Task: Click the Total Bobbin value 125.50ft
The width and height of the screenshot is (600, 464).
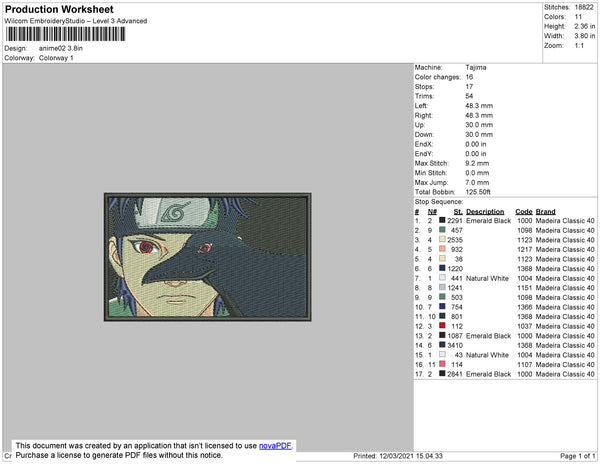Action: coord(478,192)
